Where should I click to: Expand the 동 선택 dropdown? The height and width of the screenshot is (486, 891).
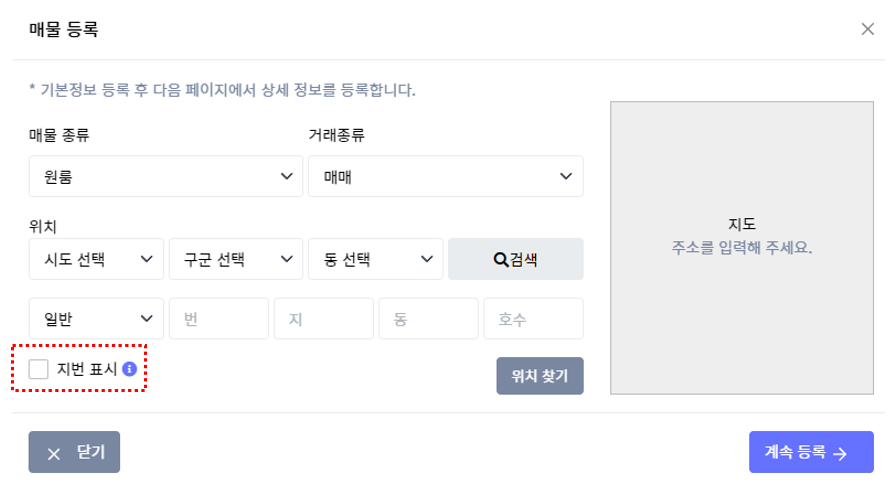click(375, 259)
